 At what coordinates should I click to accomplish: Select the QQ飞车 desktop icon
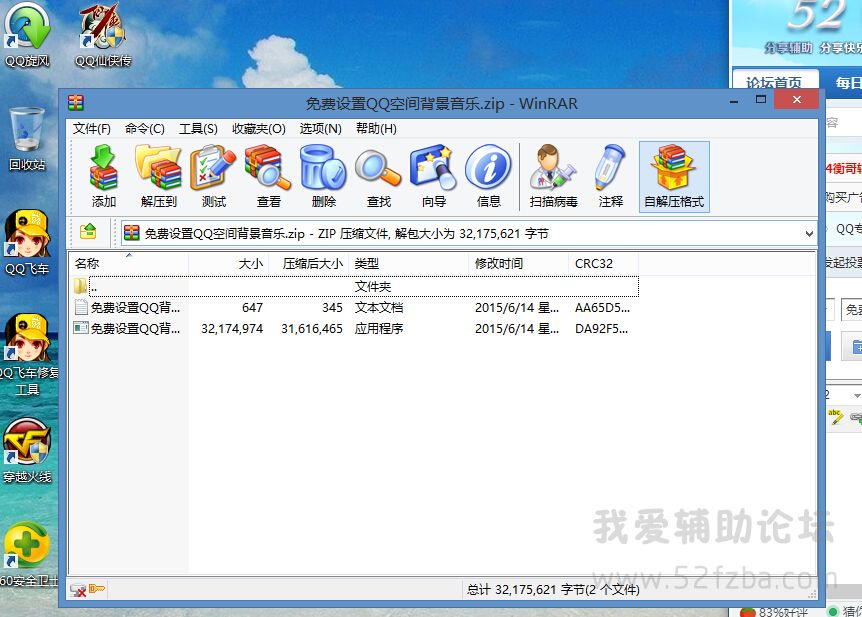pos(27,243)
